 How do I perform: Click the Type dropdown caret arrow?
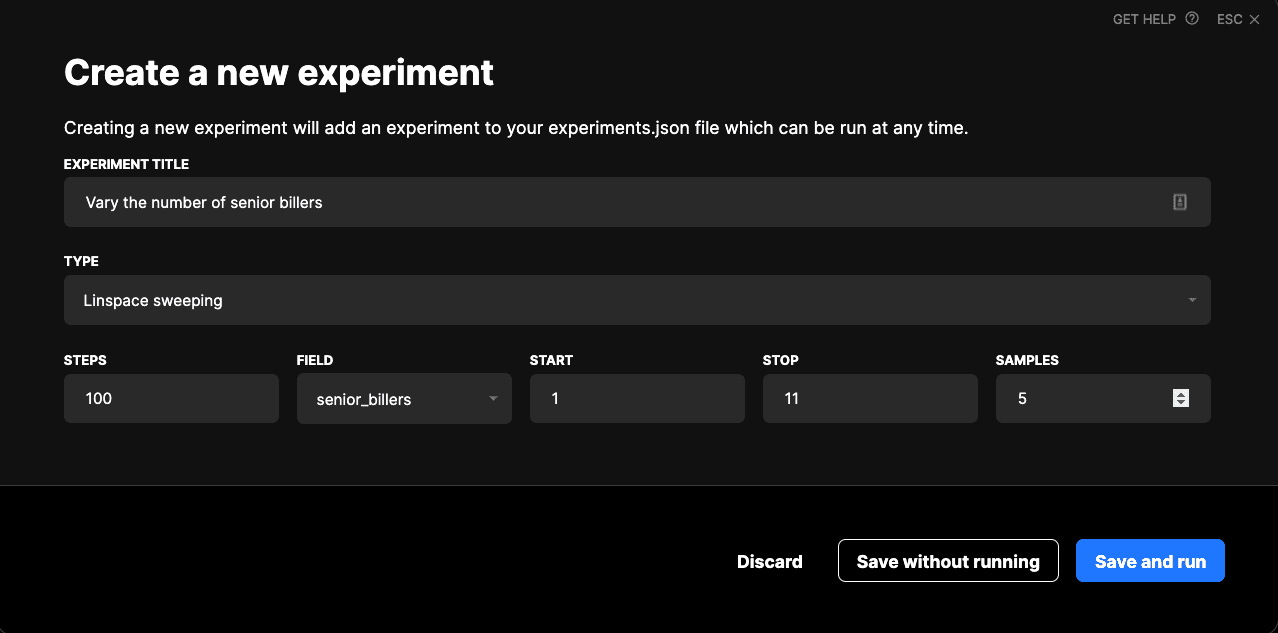pos(1192,300)
